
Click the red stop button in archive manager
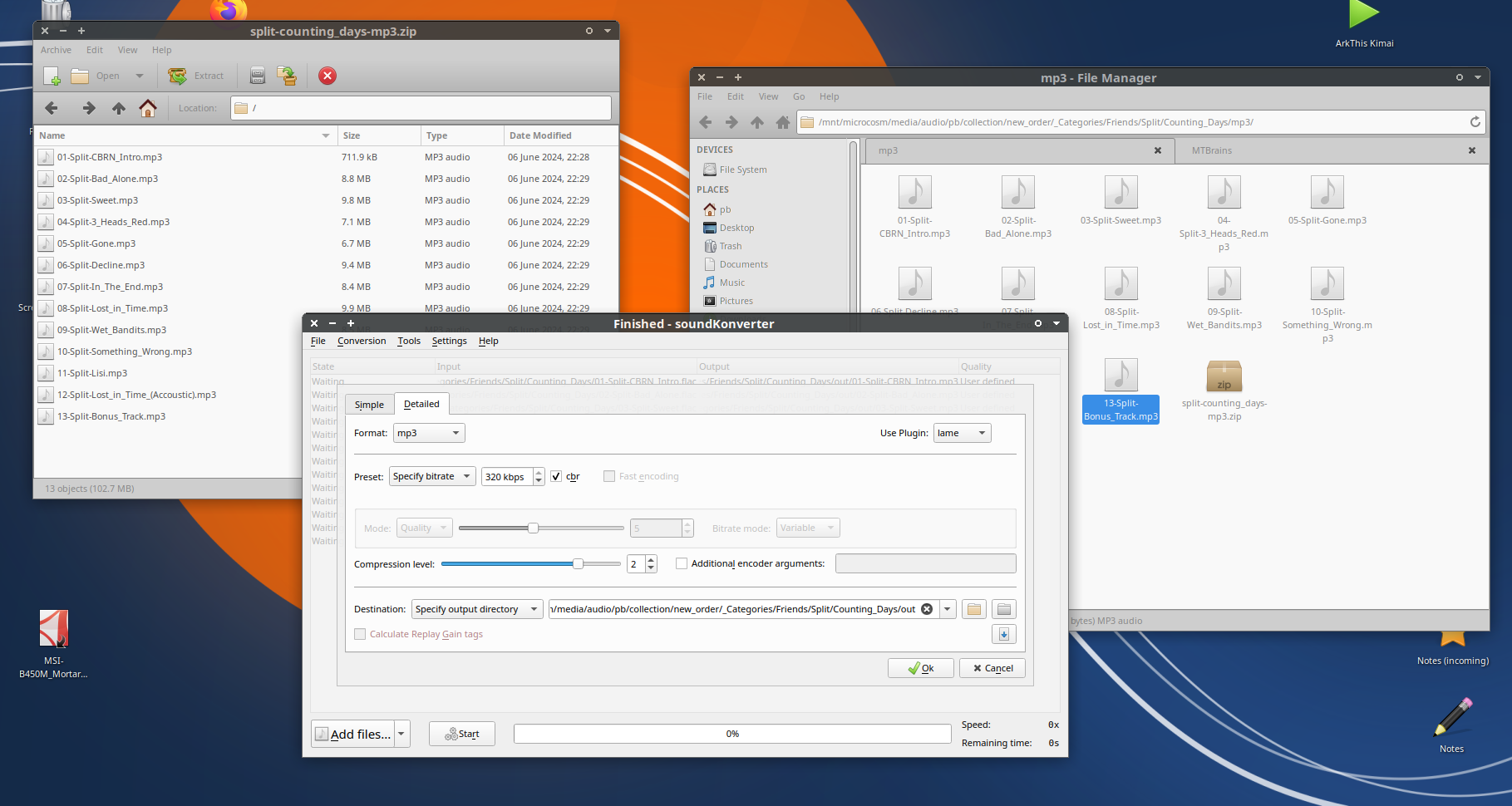(328, 76)
